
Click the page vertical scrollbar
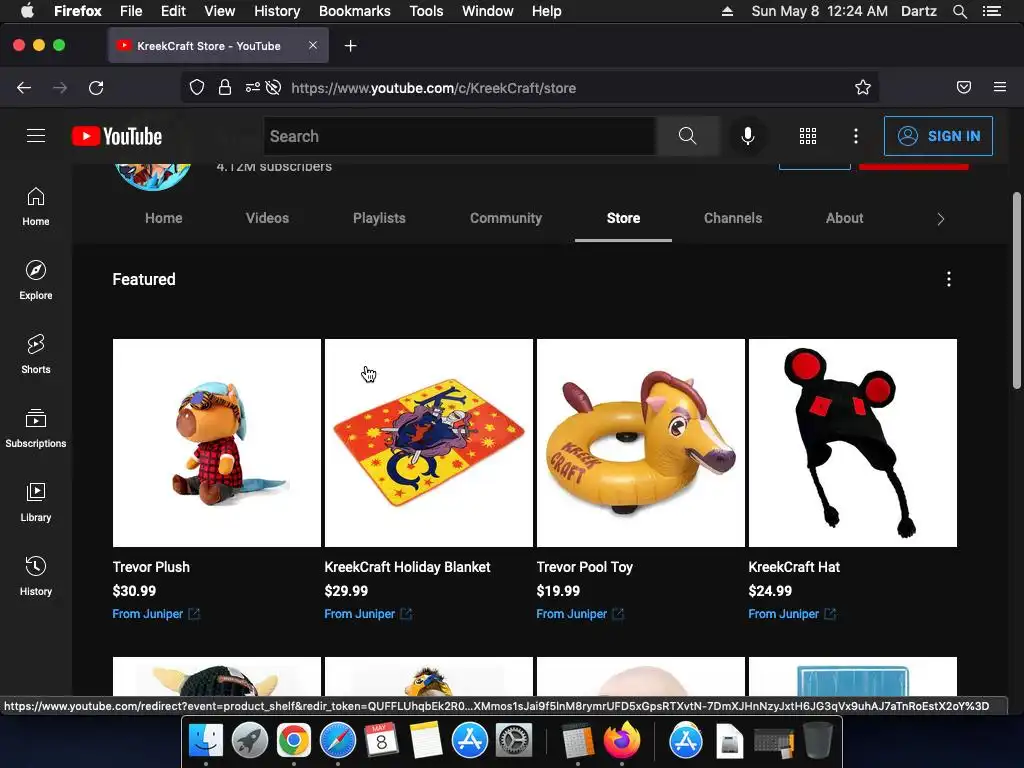point(1017,291)
